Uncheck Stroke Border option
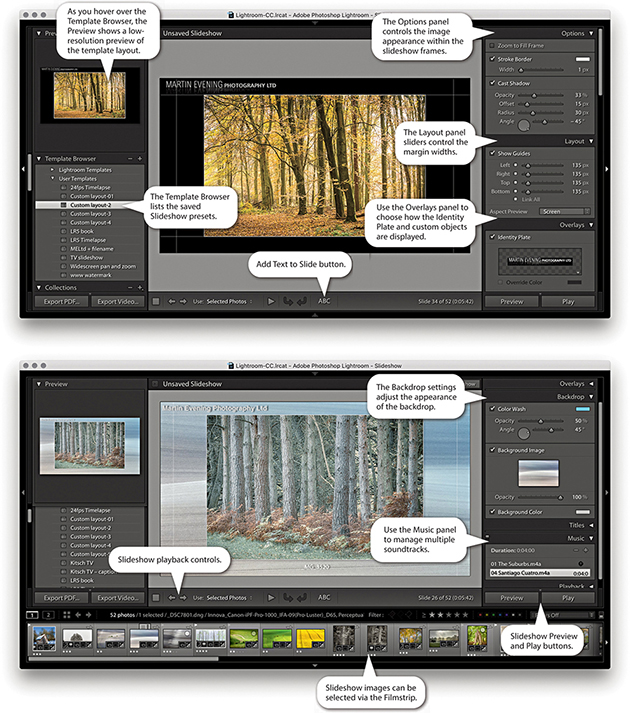This screenshot has height=713, width=630. pos(492,59)
